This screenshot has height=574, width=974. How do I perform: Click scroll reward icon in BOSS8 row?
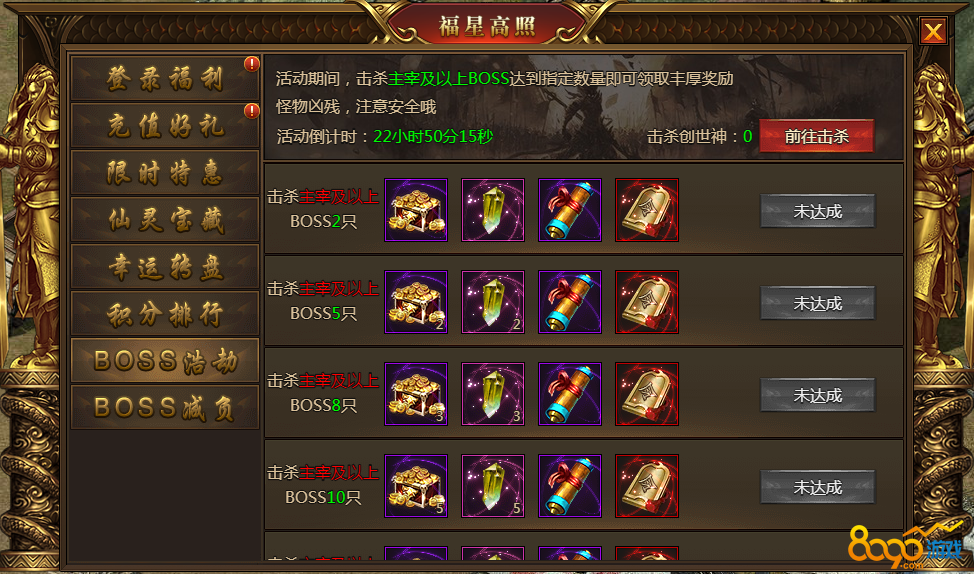click(570, 394)
